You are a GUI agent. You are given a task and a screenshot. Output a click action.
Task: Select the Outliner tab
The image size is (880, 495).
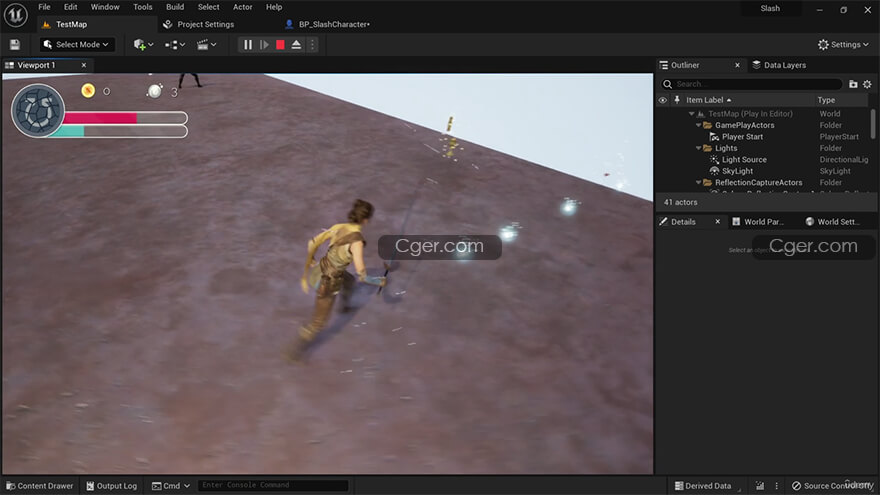(685, 65)
